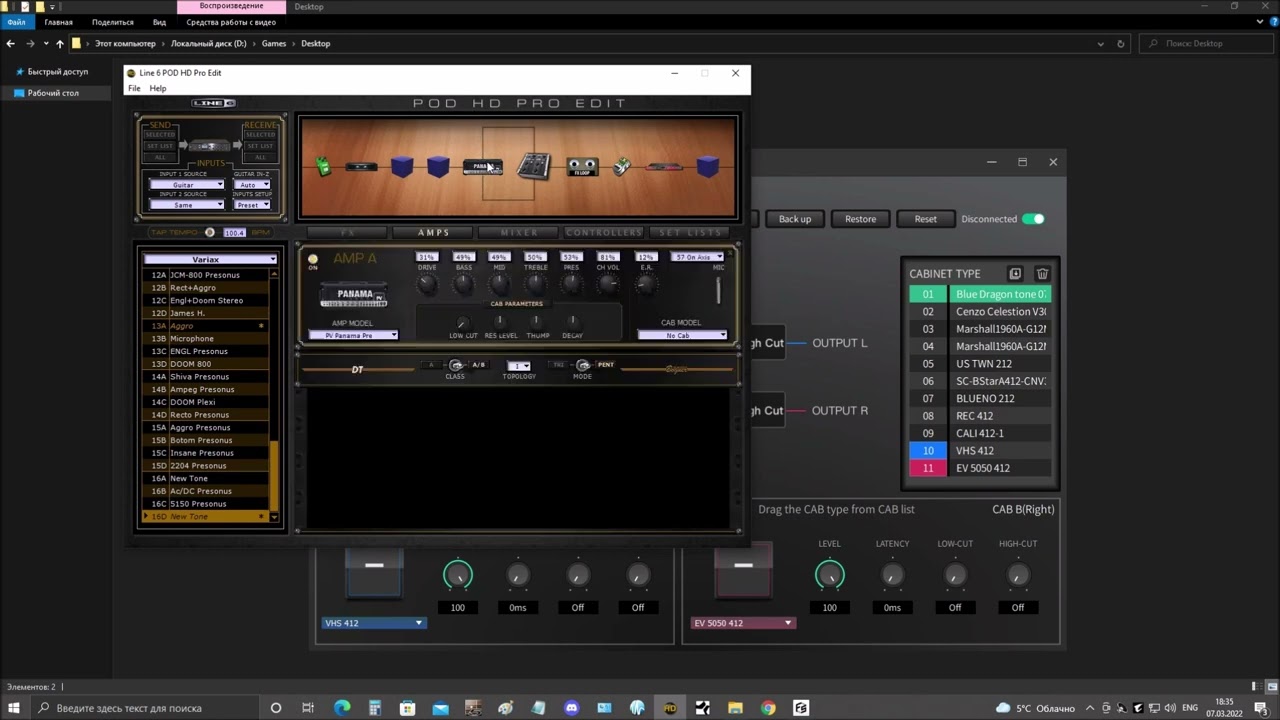Click the Send All button
This screenshot has width=1280, height=720.
161,157
